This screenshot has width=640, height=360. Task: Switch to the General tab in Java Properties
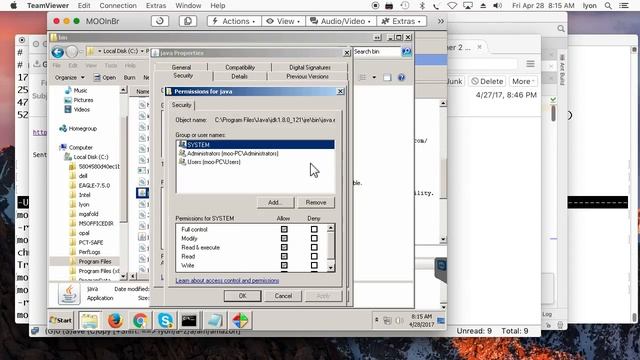(181, 67)
